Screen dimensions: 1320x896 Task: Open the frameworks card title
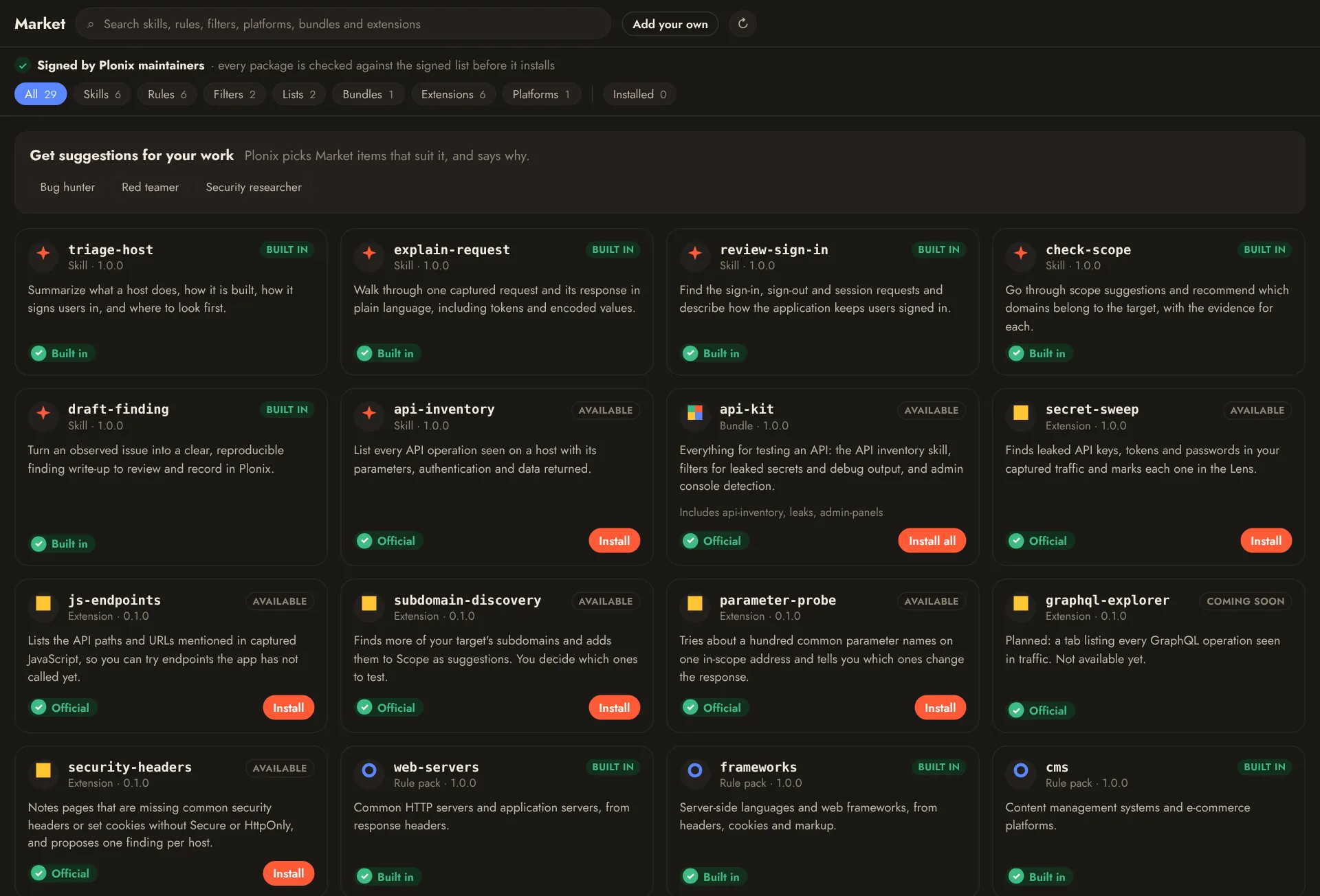(758, 767)
